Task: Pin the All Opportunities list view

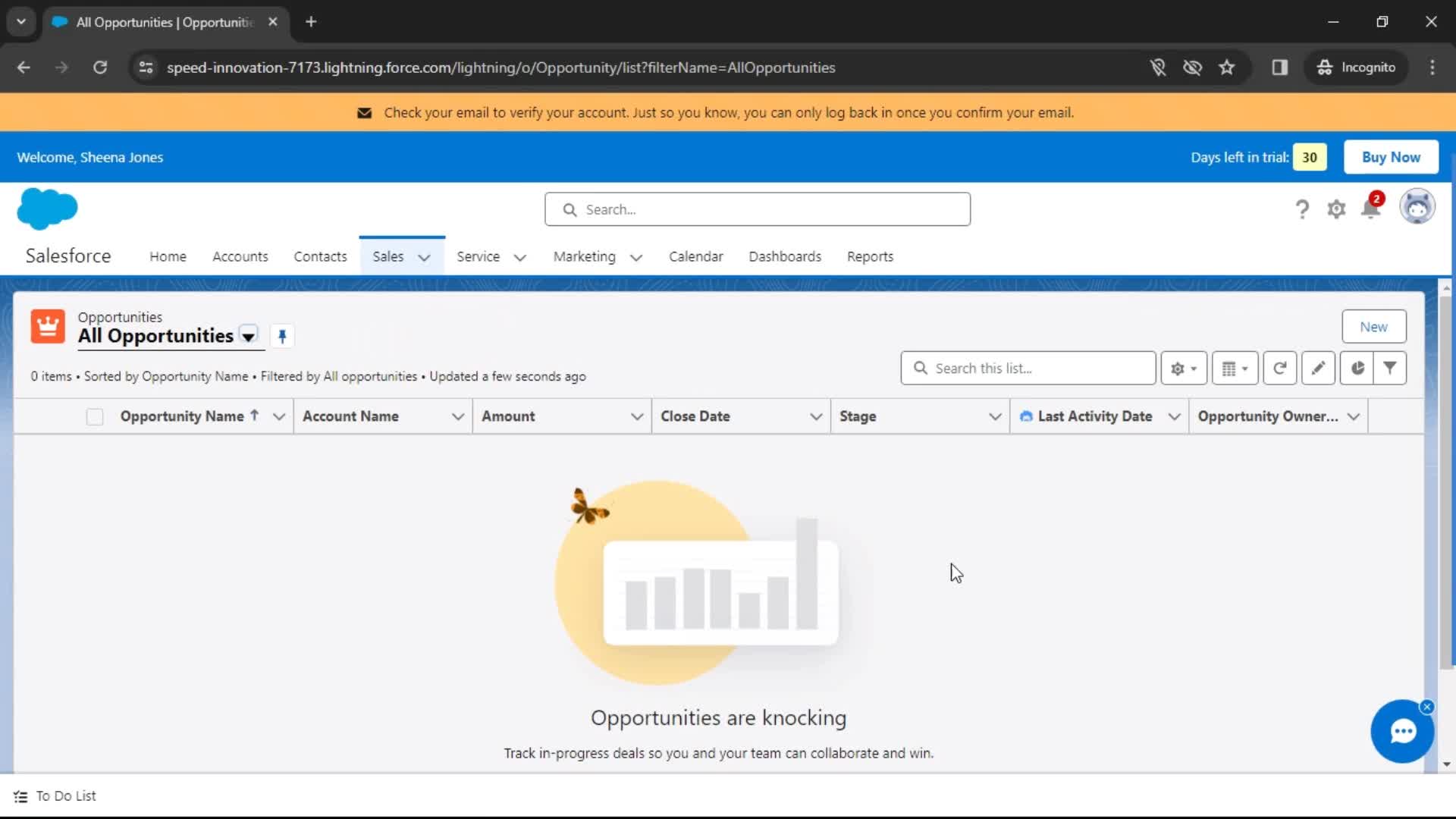Action: (282, 336)
